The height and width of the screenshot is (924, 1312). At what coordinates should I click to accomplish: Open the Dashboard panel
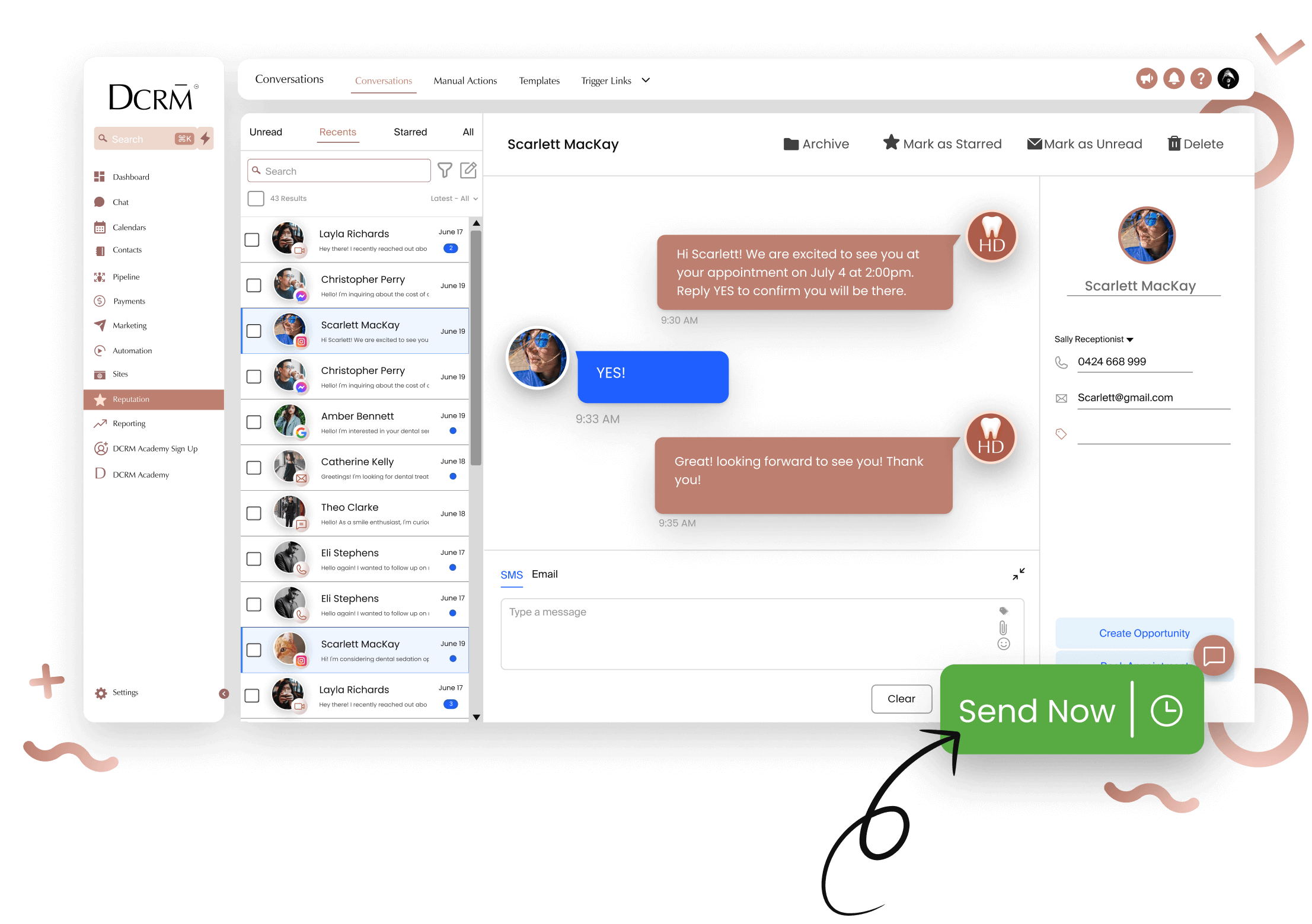131,177
